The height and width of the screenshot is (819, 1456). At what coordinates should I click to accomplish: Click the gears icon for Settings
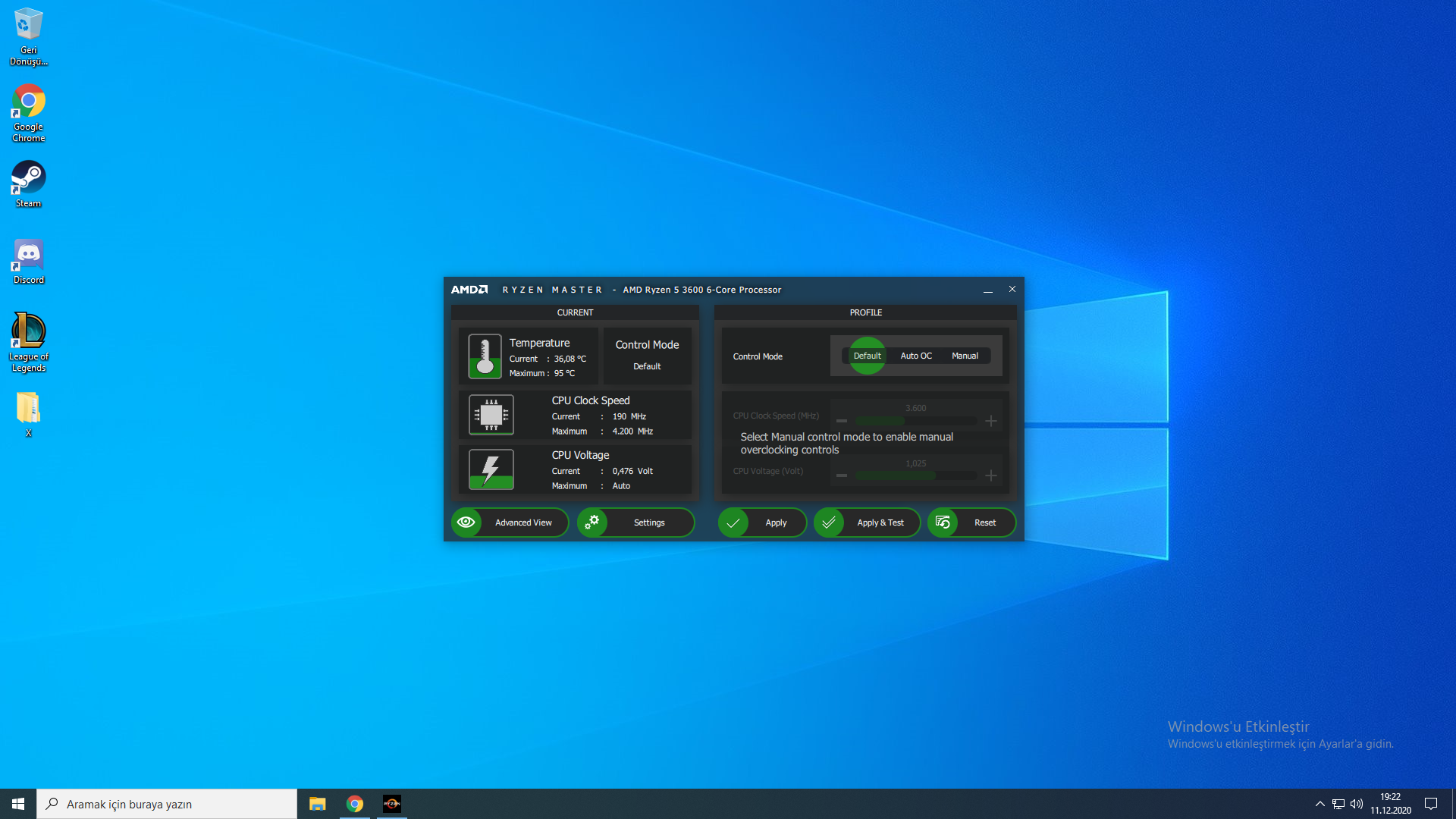point(592,522)
